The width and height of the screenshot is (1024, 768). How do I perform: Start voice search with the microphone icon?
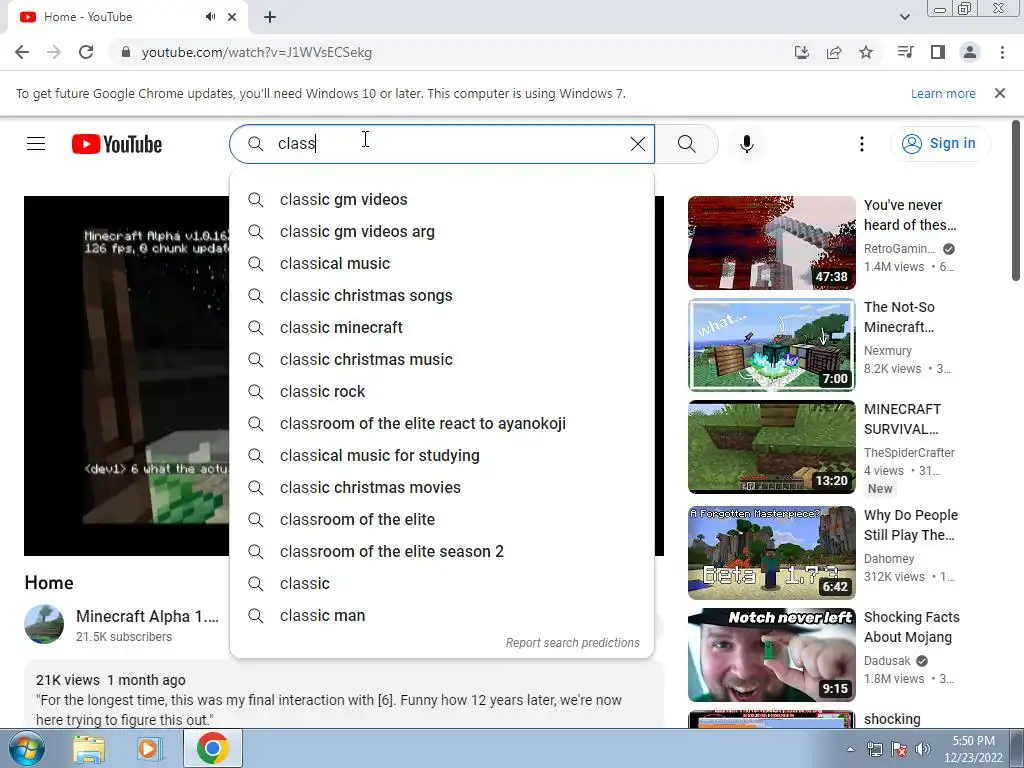[746, 144]
